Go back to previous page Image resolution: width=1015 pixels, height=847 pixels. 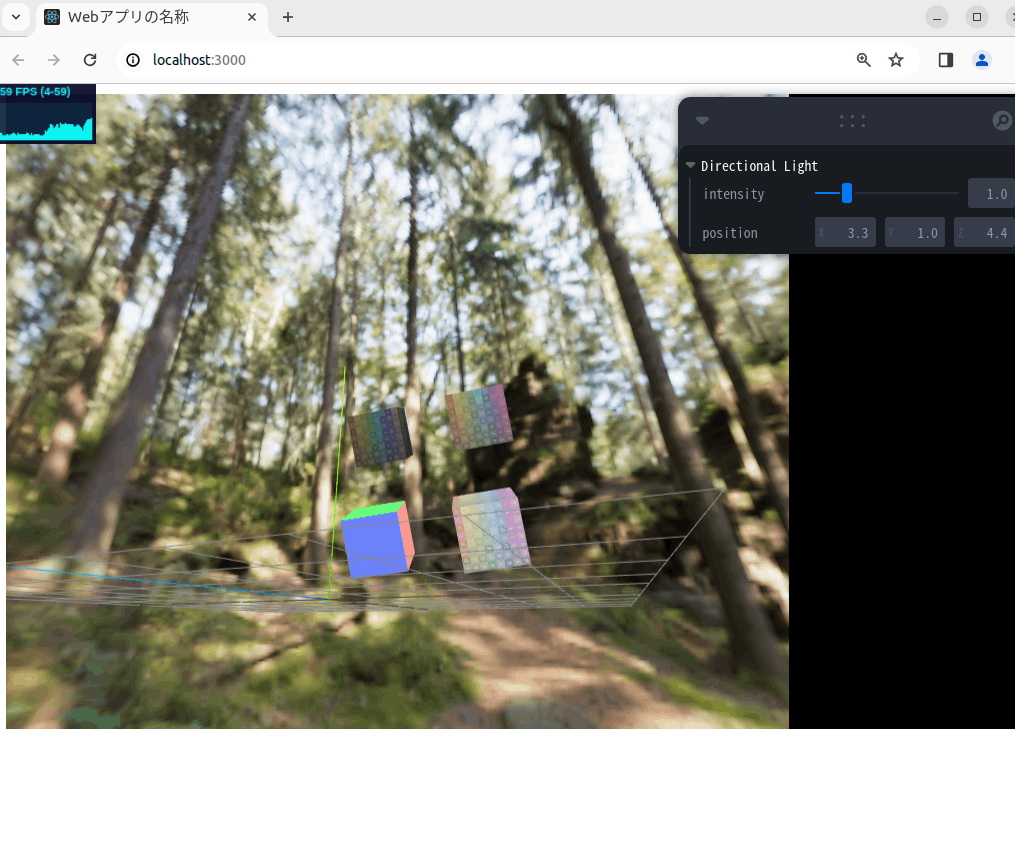18,60
